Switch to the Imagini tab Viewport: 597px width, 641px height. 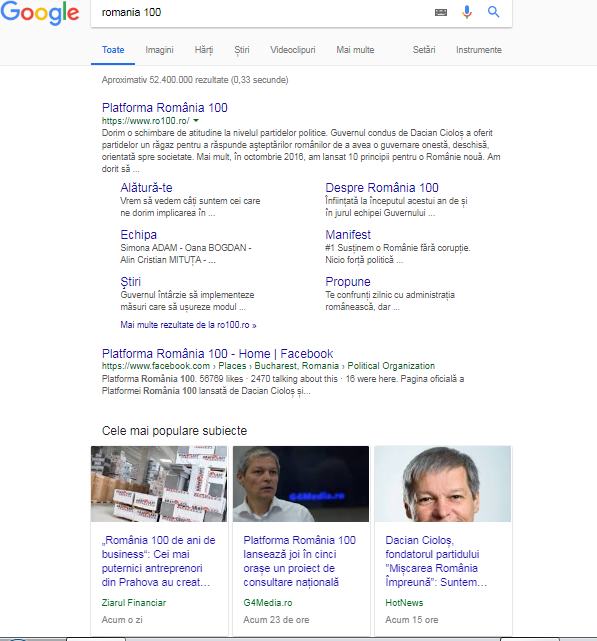[x=159, y=50]
